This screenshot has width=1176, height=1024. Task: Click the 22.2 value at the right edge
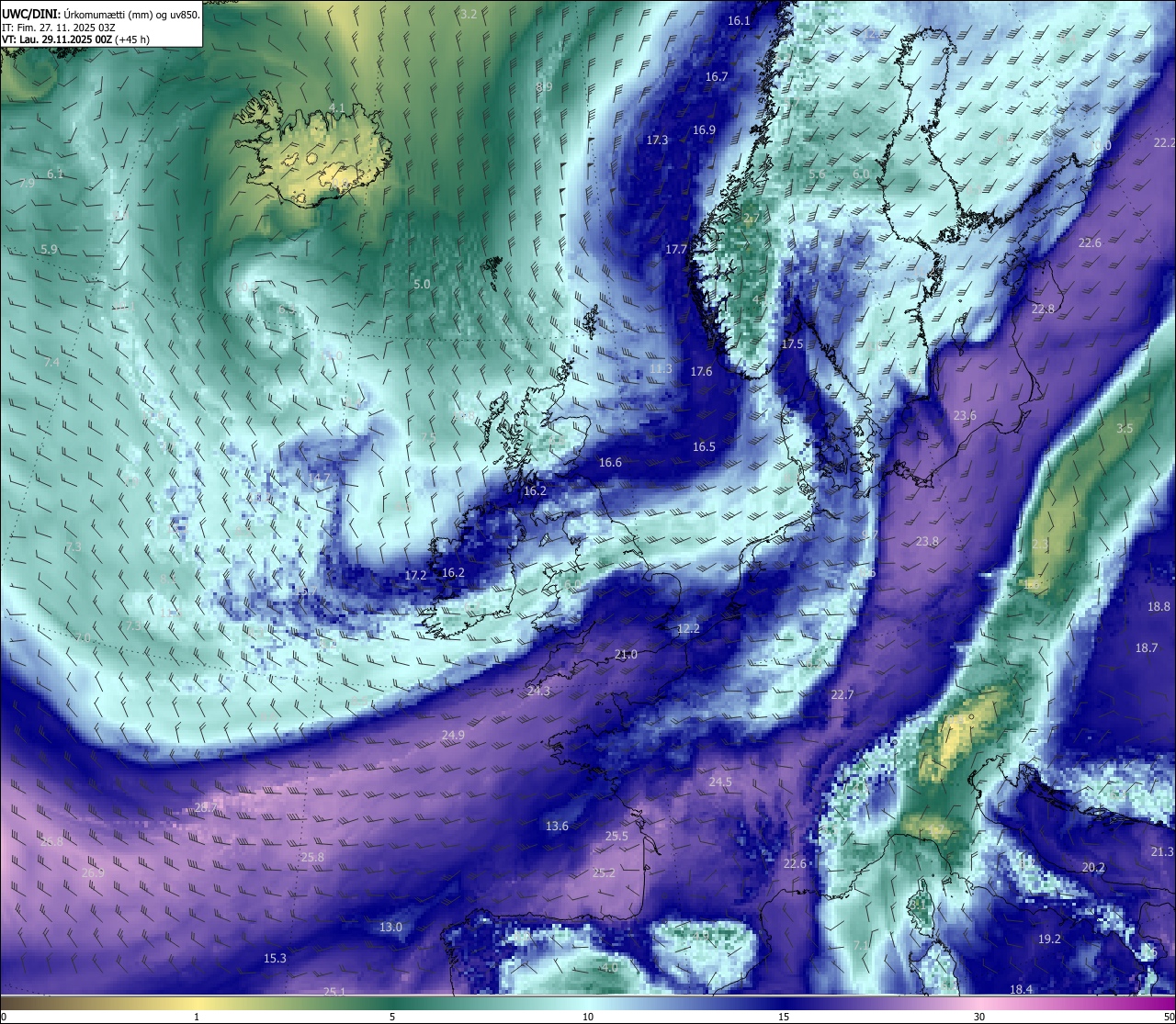tap(1164, 143)
